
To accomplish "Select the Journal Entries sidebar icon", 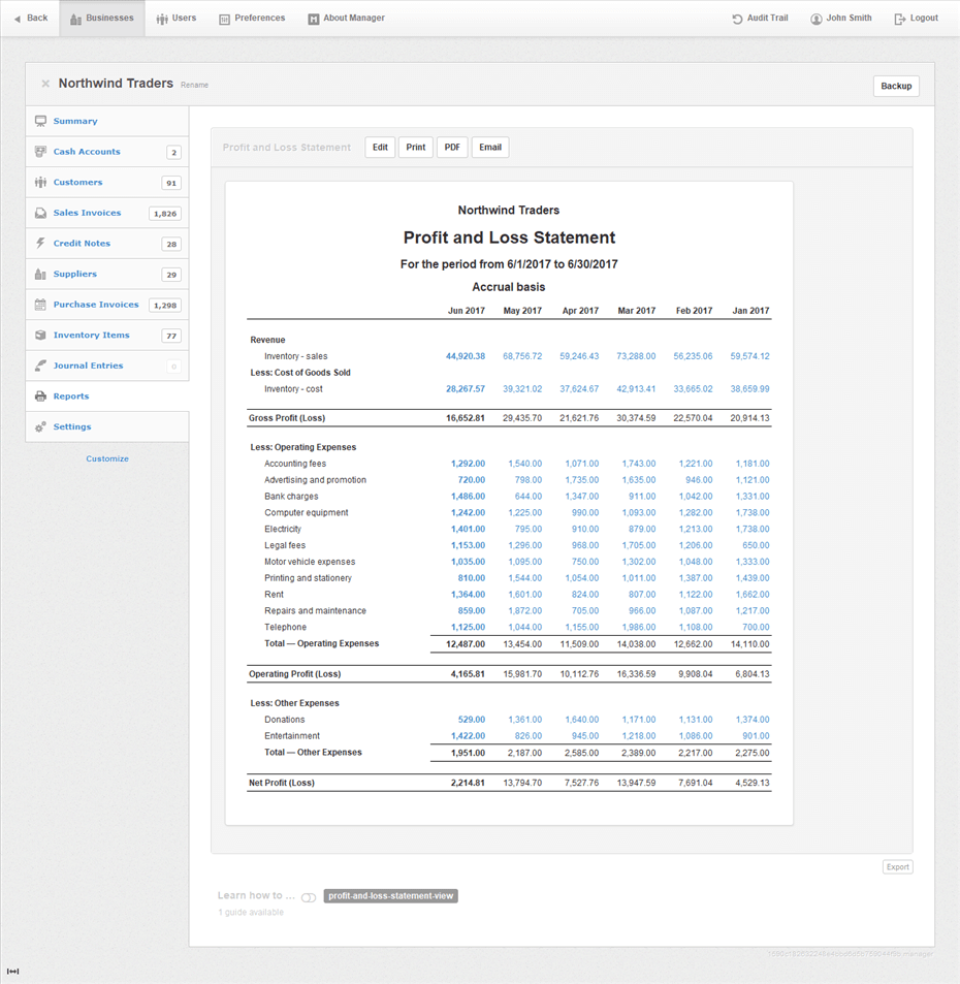I will point(39,365).
